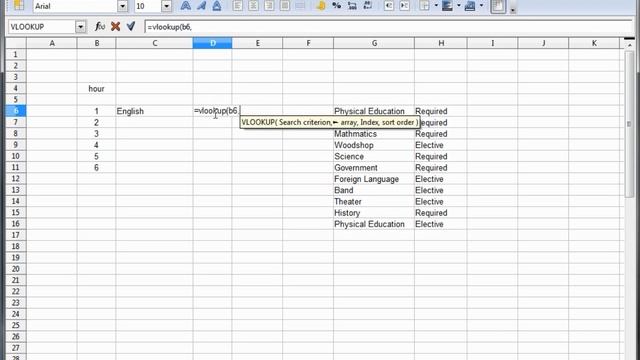Delete a decimal place
Image resolution: width=640 pixels, height=360 pixels.
pyautogui.click(x=368, y=6)
